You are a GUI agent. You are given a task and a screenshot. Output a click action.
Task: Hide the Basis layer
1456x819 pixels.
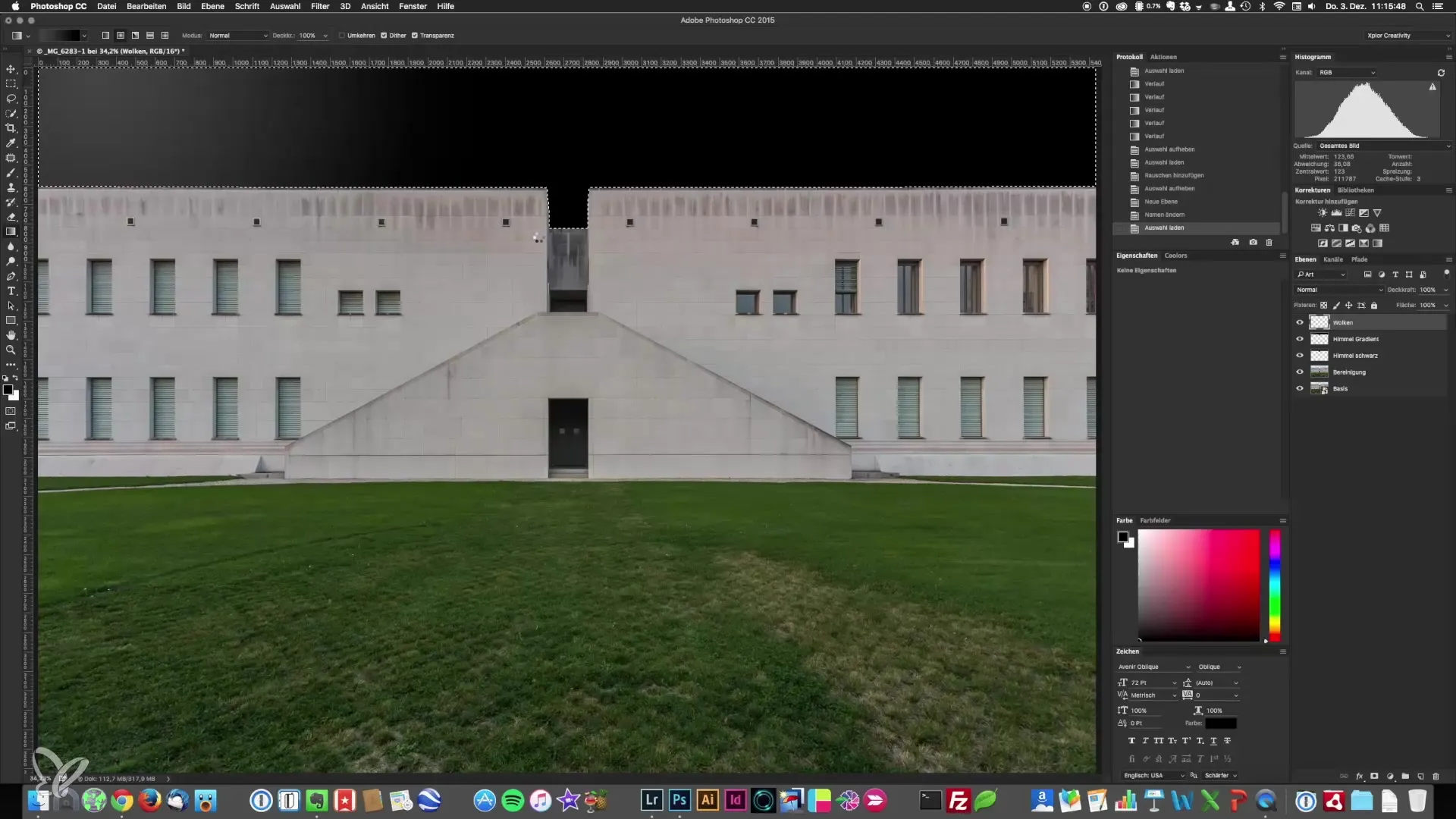1300,388
